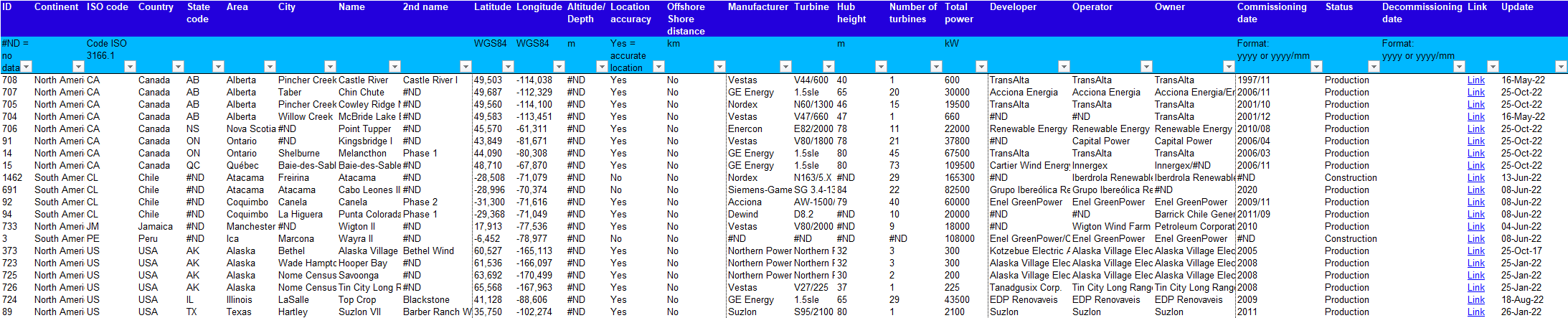1568x318 pixels.
Task: Open the Commissioning date filter dropdown
Action: [1316, 67]
